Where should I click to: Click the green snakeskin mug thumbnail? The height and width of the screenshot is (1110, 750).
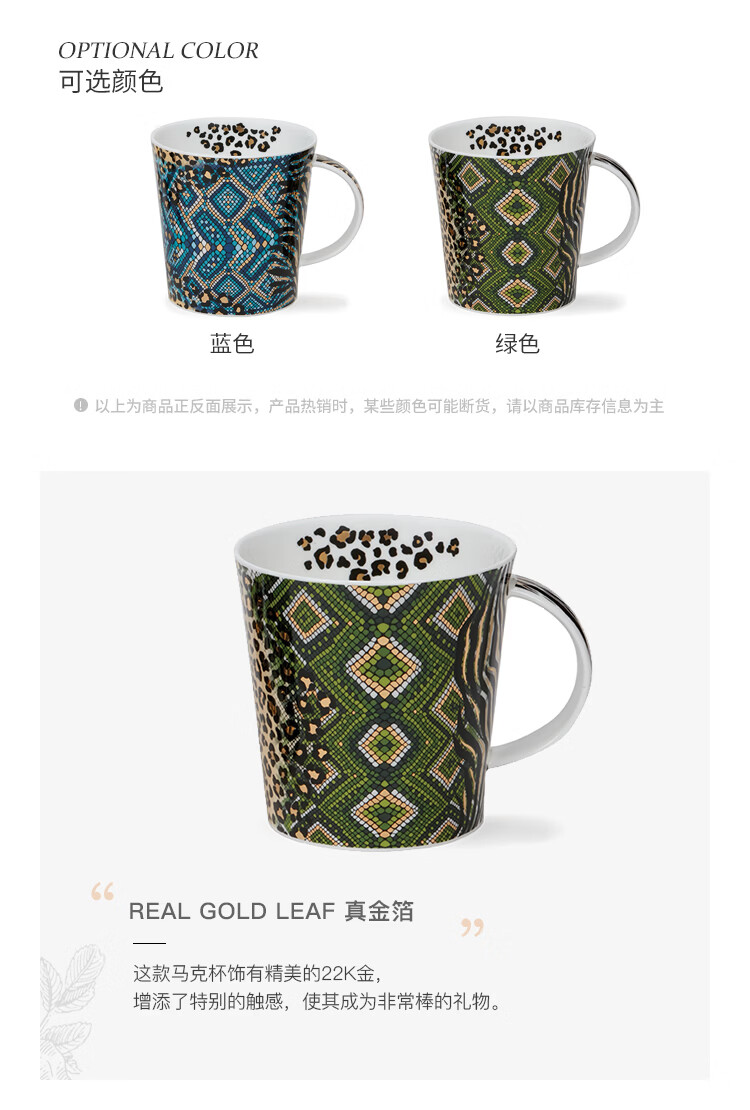(533, 214)
